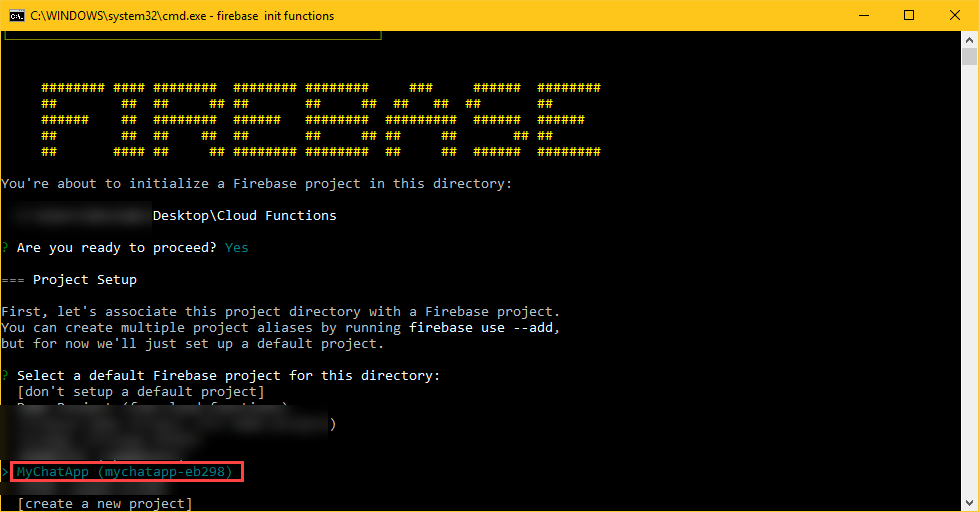Maximize the command prompt window
979x512 pixels.
[909, 15]
